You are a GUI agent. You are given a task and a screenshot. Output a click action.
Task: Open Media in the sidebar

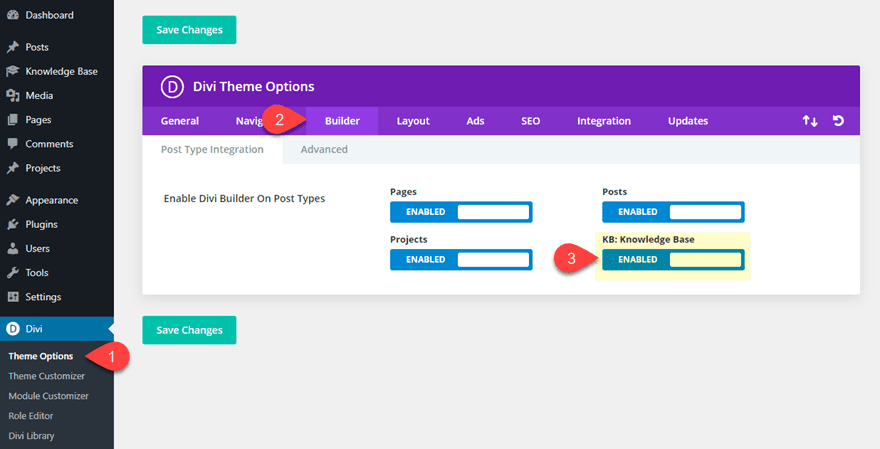(x=39, y=95)
